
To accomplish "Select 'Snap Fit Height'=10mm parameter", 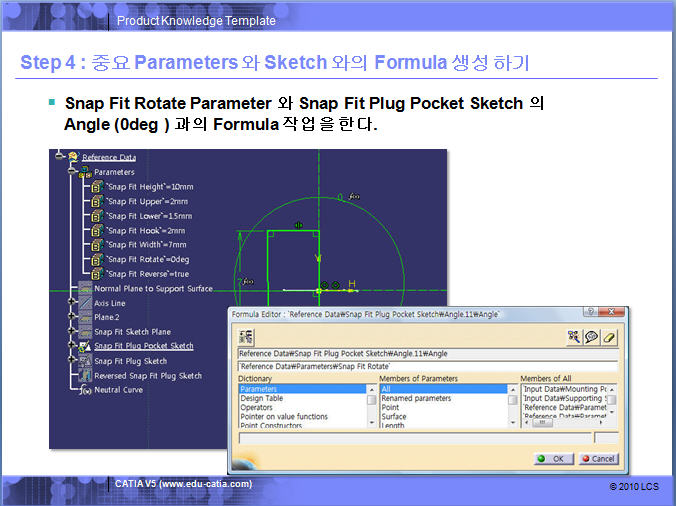I will (x=150, y=187).
